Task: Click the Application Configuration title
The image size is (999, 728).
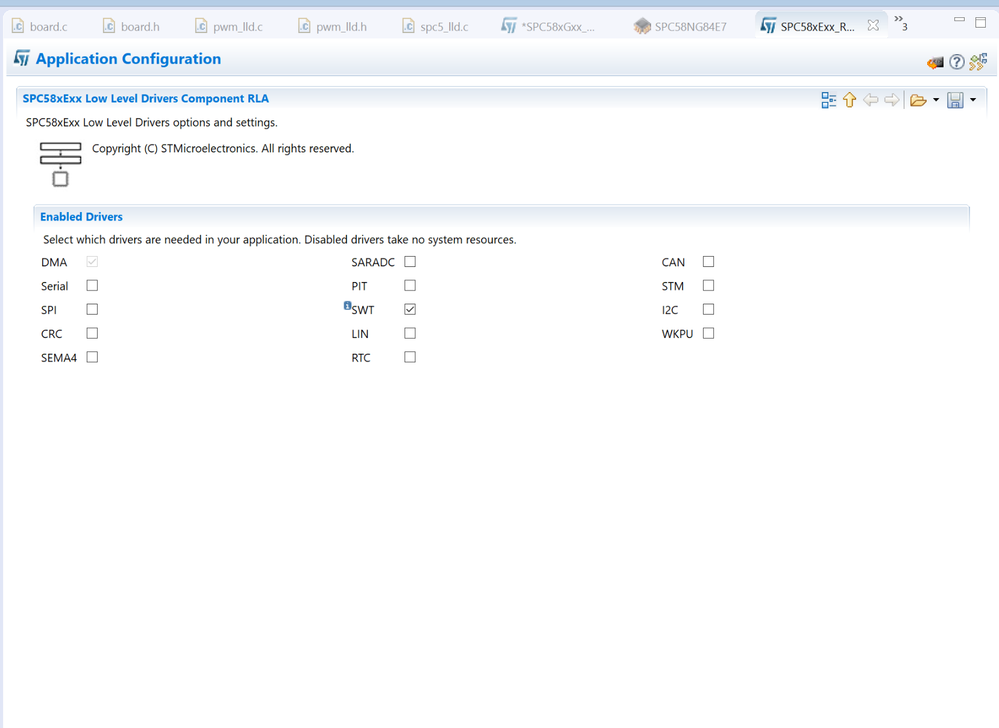Action: (x=128, y=59)
